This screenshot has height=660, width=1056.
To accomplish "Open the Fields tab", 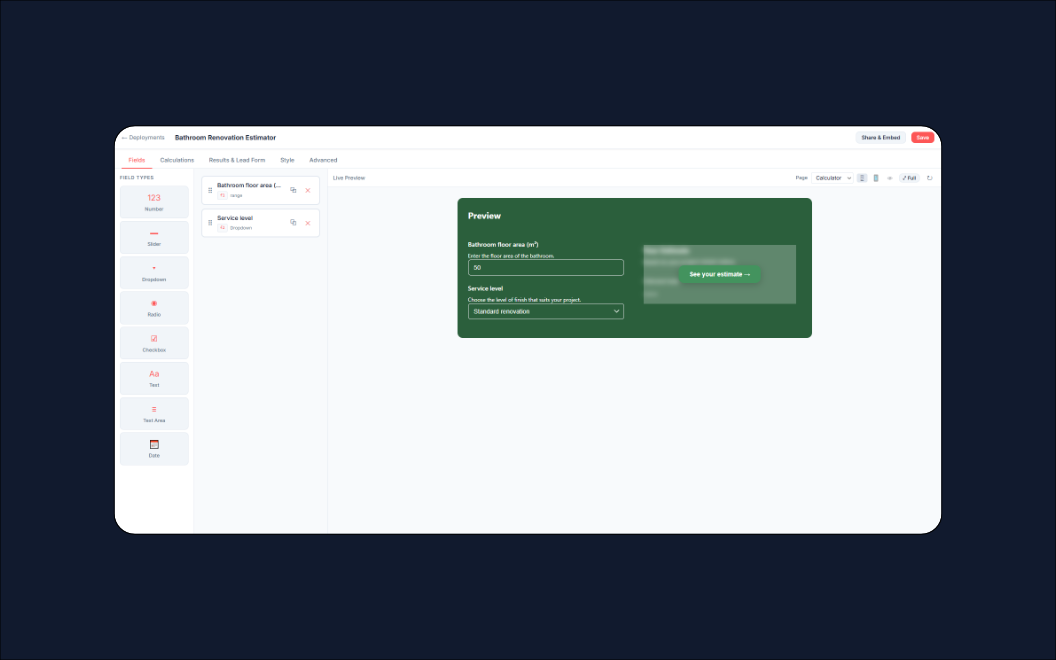I will [x=137, y=160].
